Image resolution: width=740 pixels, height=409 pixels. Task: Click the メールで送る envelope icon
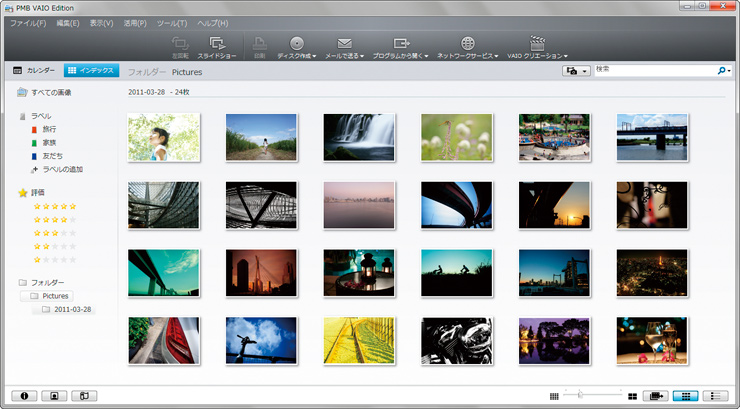pyautogui.click(x=344, y=44)
